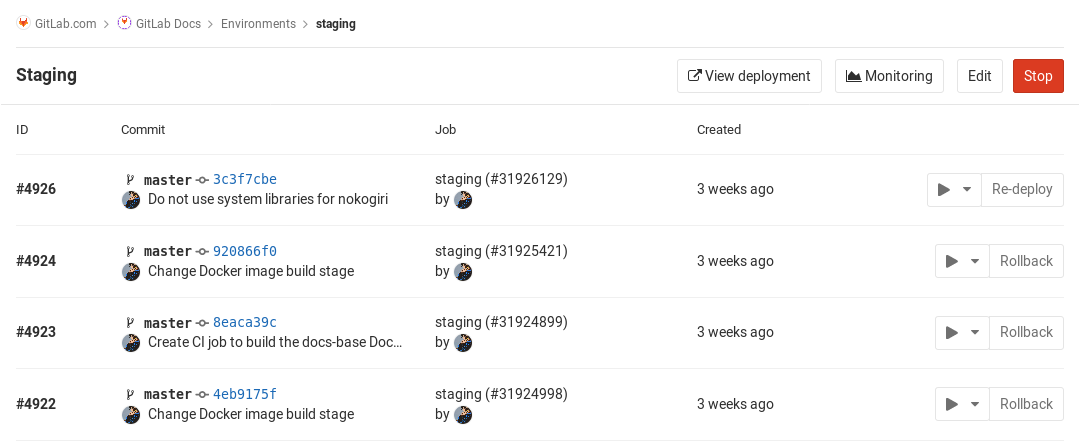
Task: Click job author avatar in row #4924
Action: (463, 271)
